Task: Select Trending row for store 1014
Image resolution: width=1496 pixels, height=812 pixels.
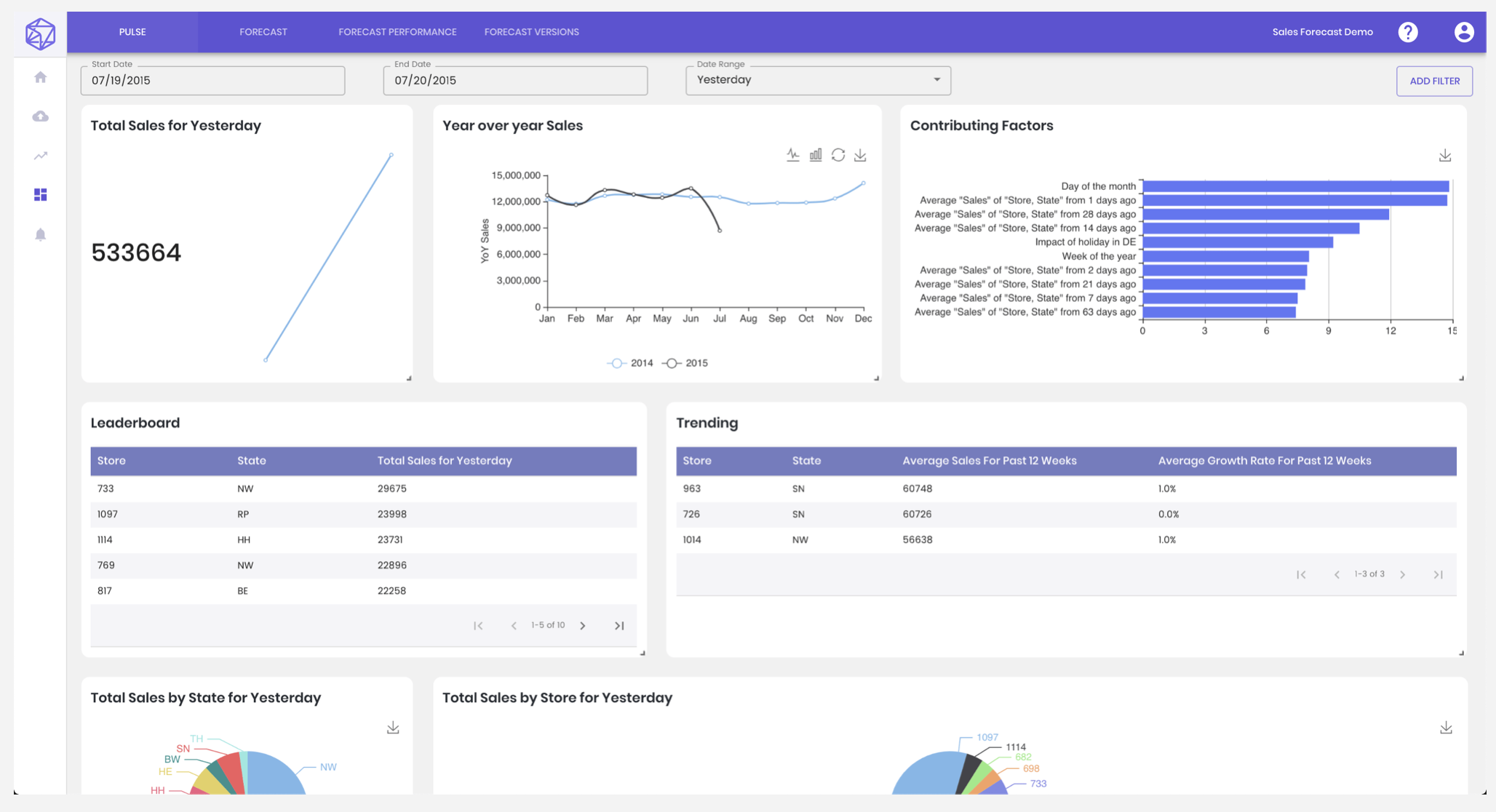Action: [x=1066, y=540]
